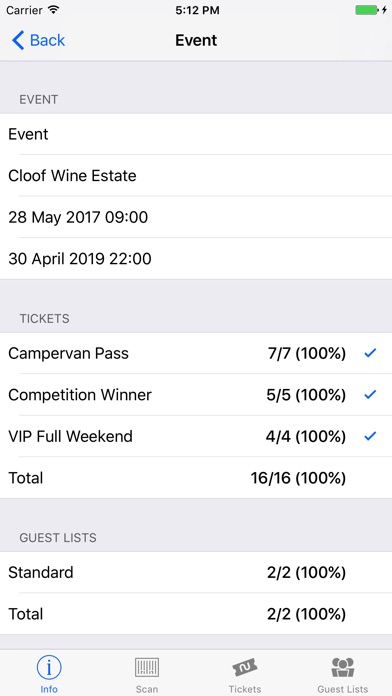392x696 pixels.
Task: Tap the 30 April 2019 22:00 end date
Action: pos(80,259)
